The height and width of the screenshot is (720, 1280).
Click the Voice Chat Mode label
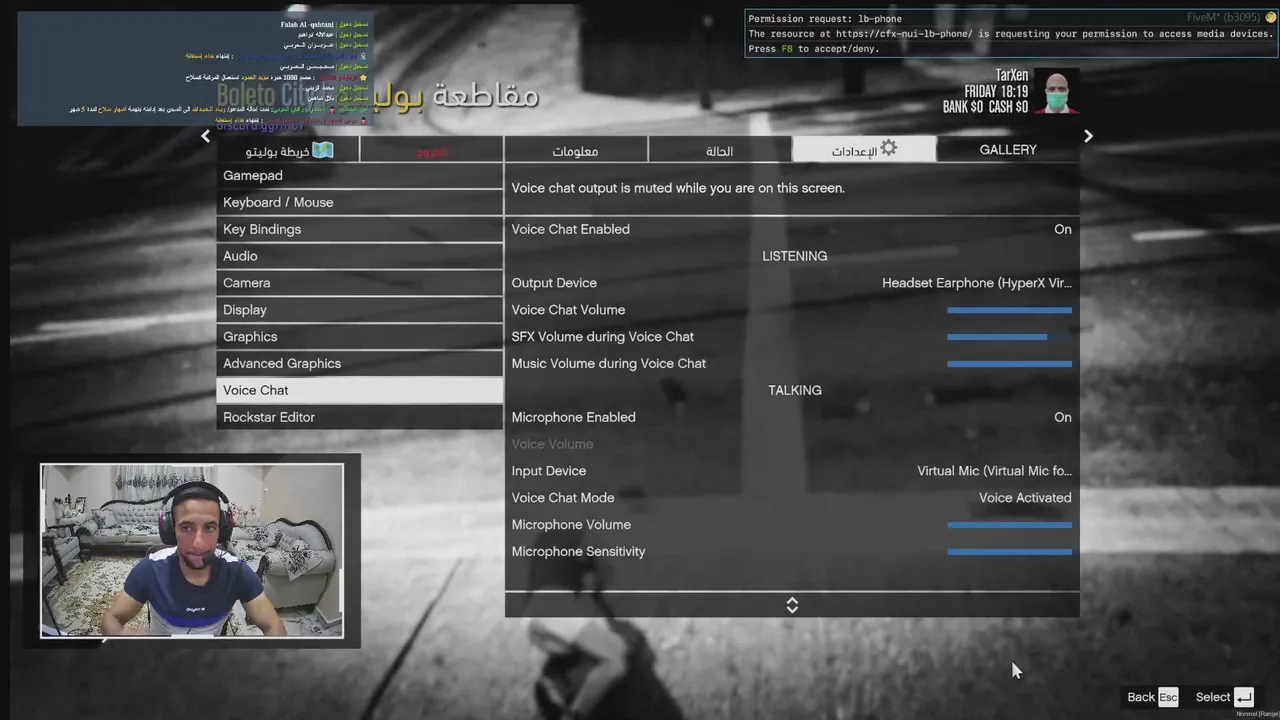point(563,498)
